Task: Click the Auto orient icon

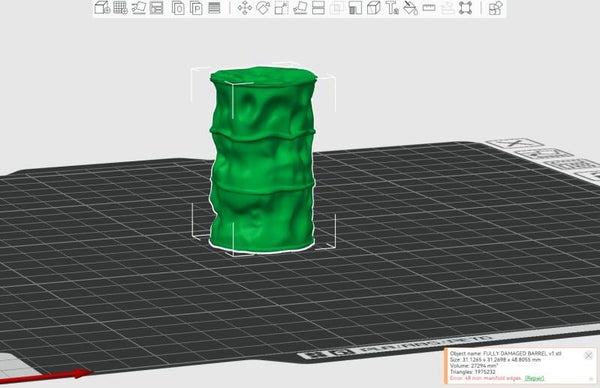Action: tap(139, 8)
